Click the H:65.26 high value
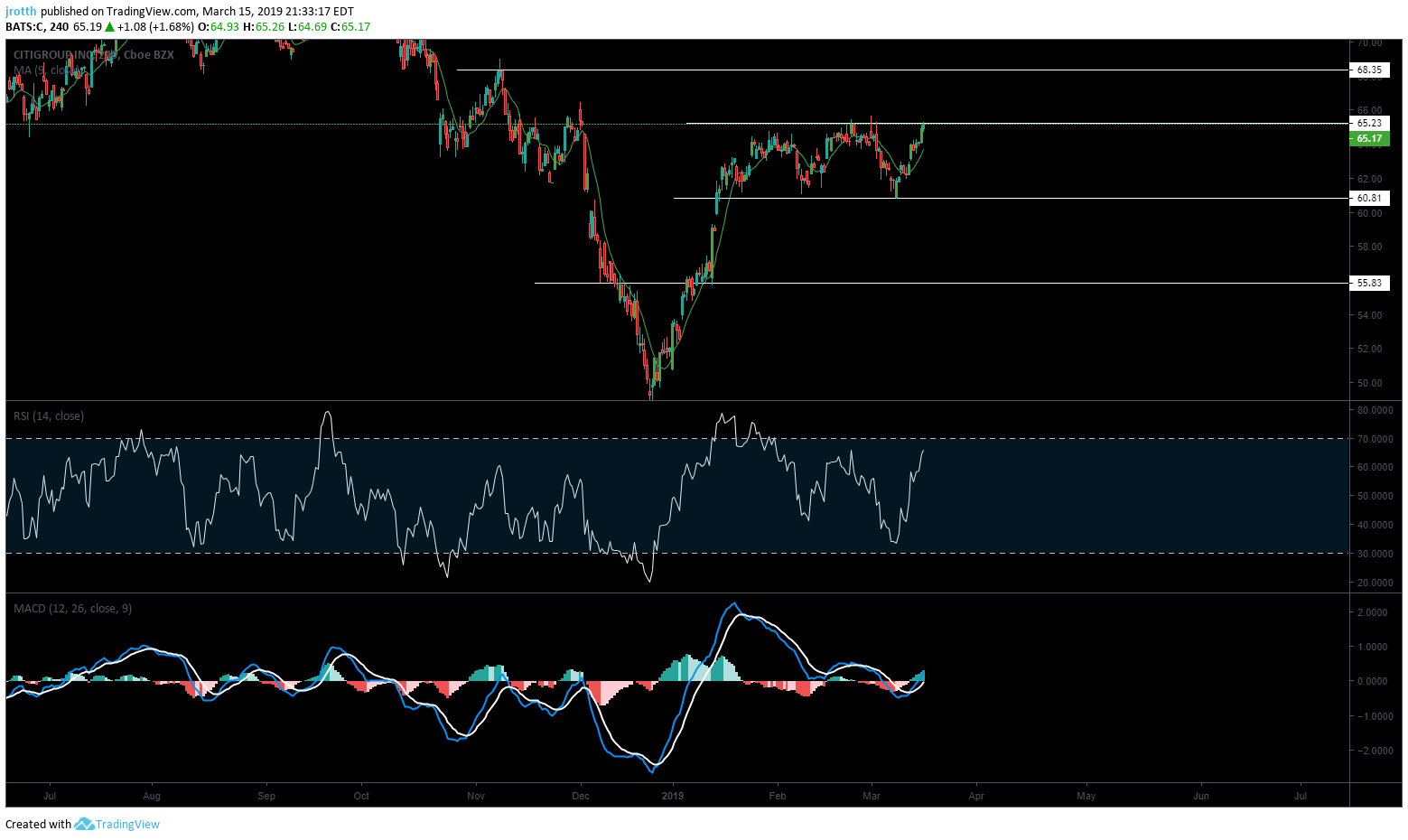 pos(264,26)
